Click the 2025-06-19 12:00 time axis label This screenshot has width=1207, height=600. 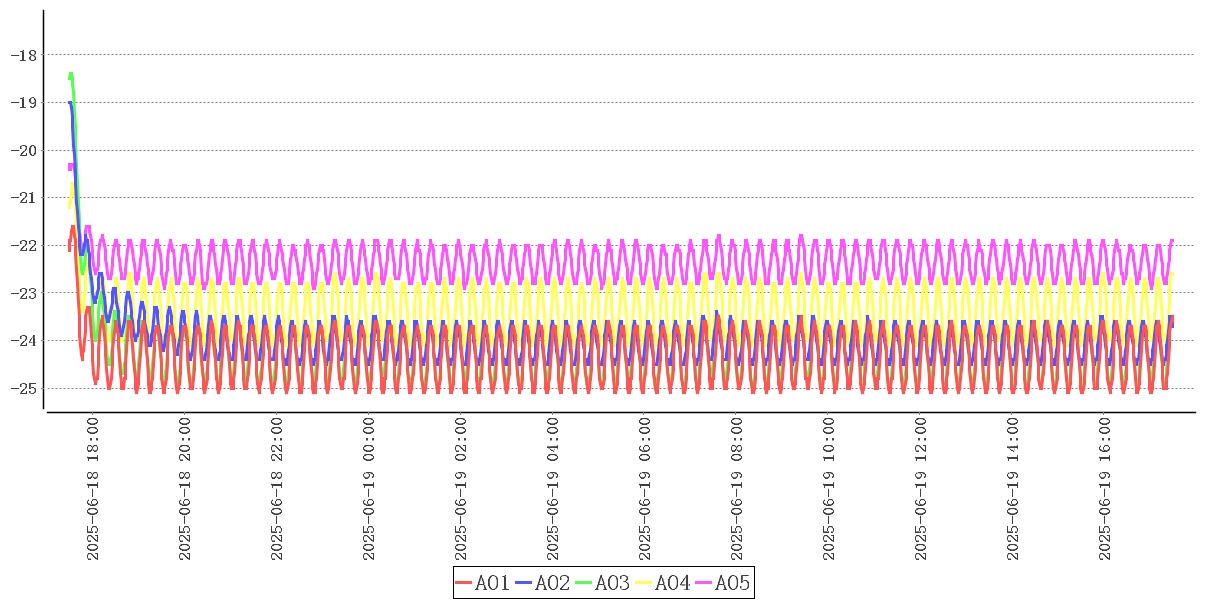pyautogui.click(x=921, y=489)
